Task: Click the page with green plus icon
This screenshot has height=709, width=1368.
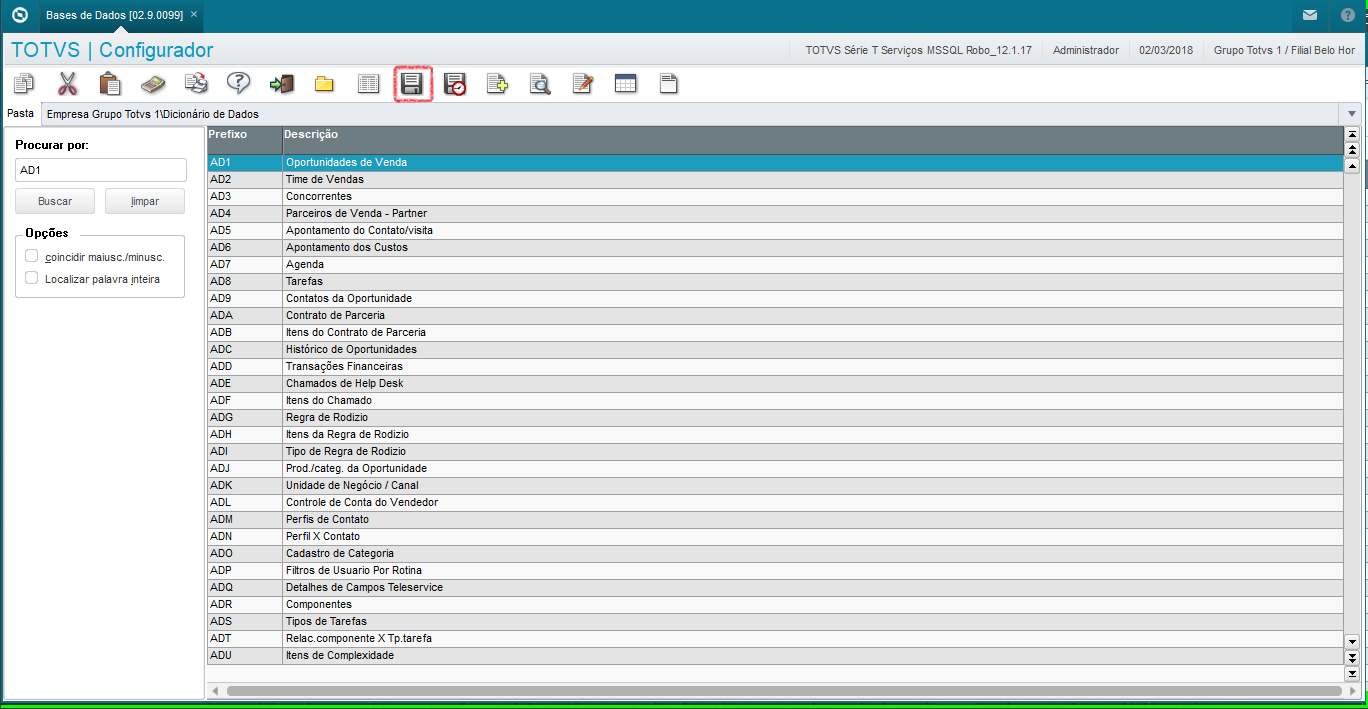Action: tap(497, 84)
